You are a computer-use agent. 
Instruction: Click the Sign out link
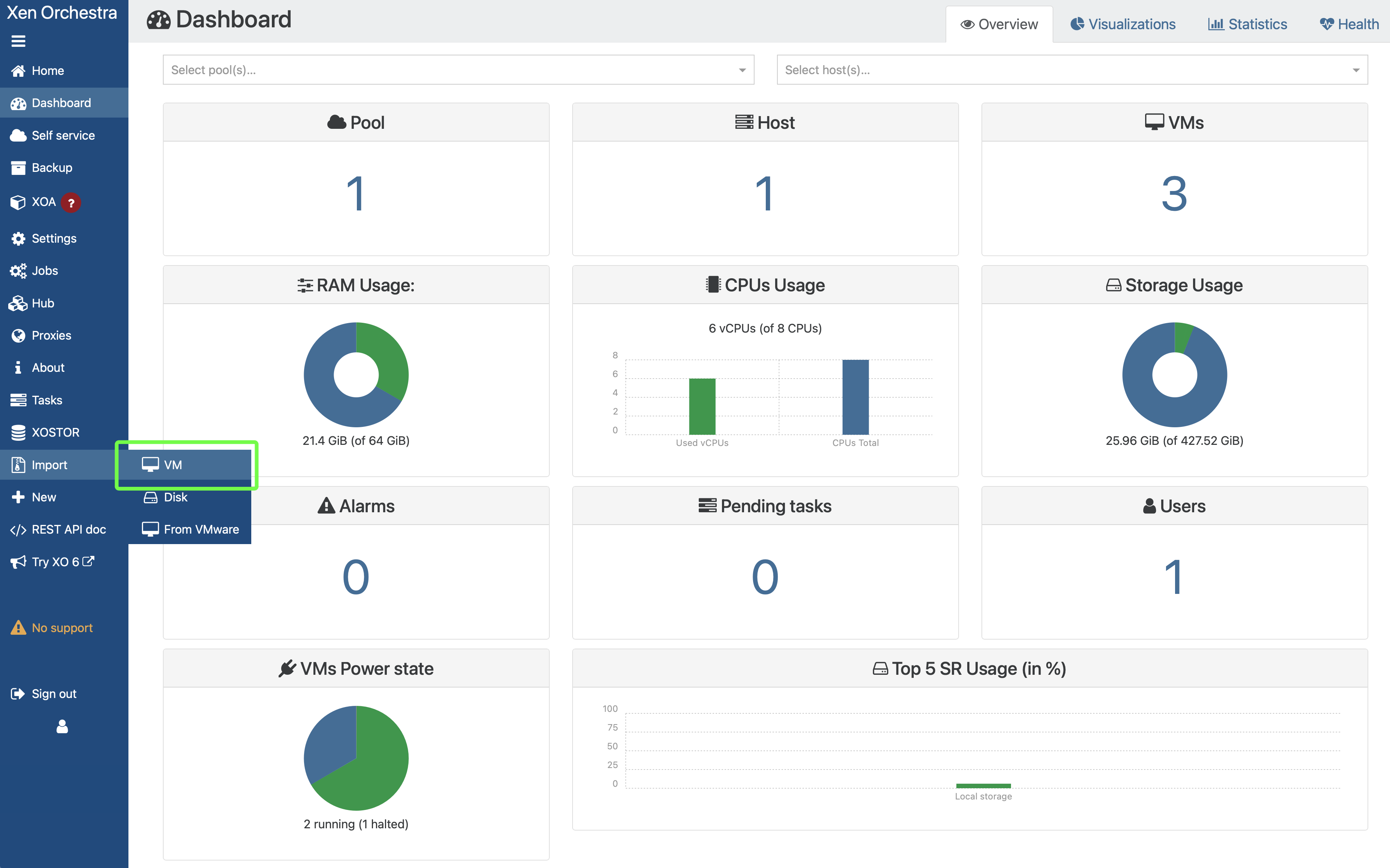click(x=54, y=694)
